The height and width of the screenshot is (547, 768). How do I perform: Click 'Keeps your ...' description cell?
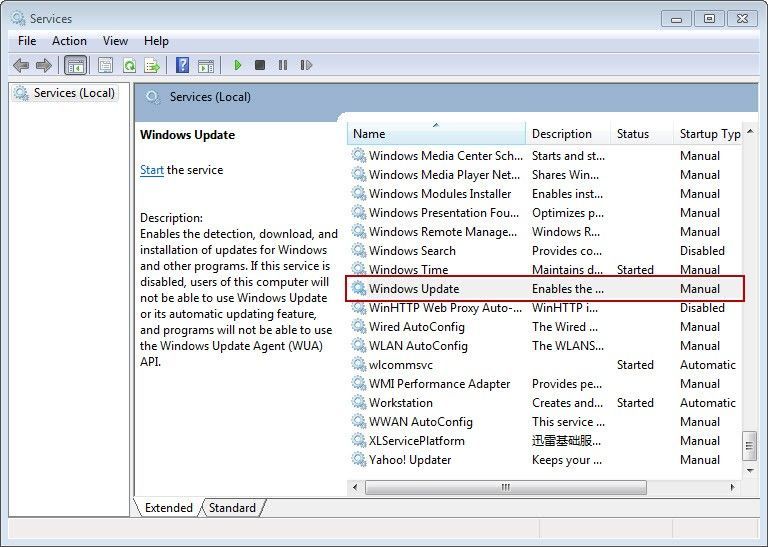[x=567, y=459]
